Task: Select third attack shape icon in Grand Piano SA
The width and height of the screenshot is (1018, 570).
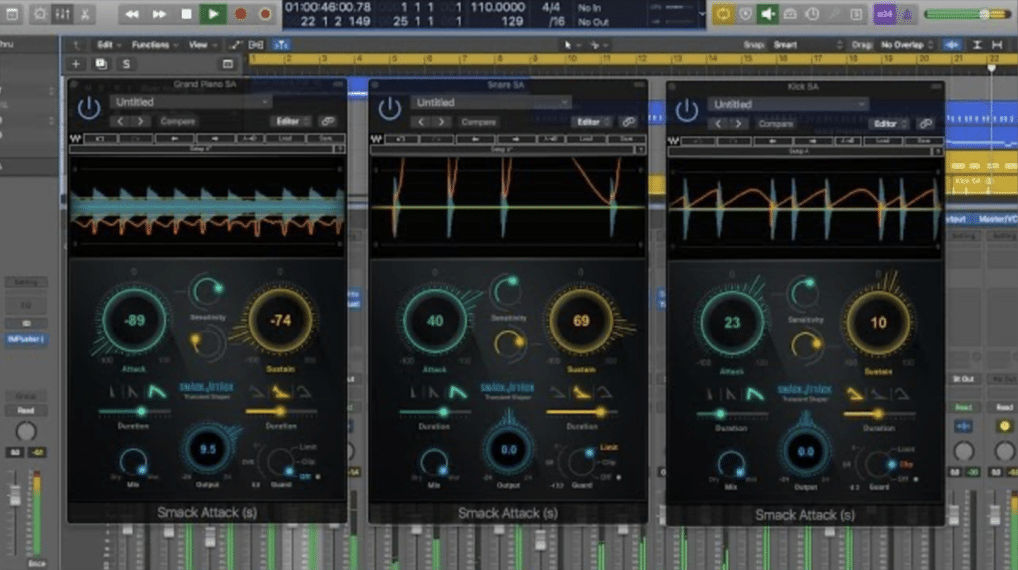Action: click(157, 391)
